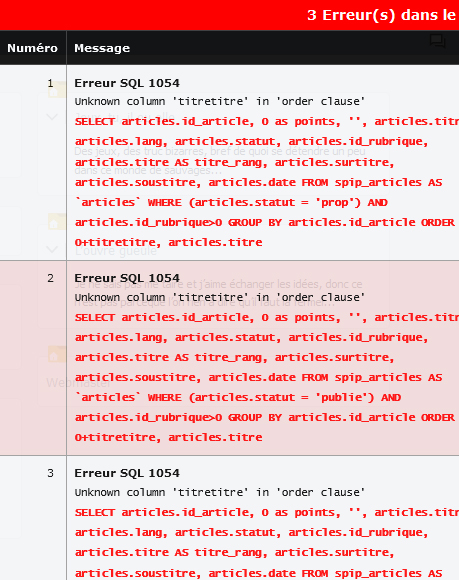This screenshot has width=459, height=580.
Task: Open the second Erreur SQL 1054 title
Action: coord(127,278)
